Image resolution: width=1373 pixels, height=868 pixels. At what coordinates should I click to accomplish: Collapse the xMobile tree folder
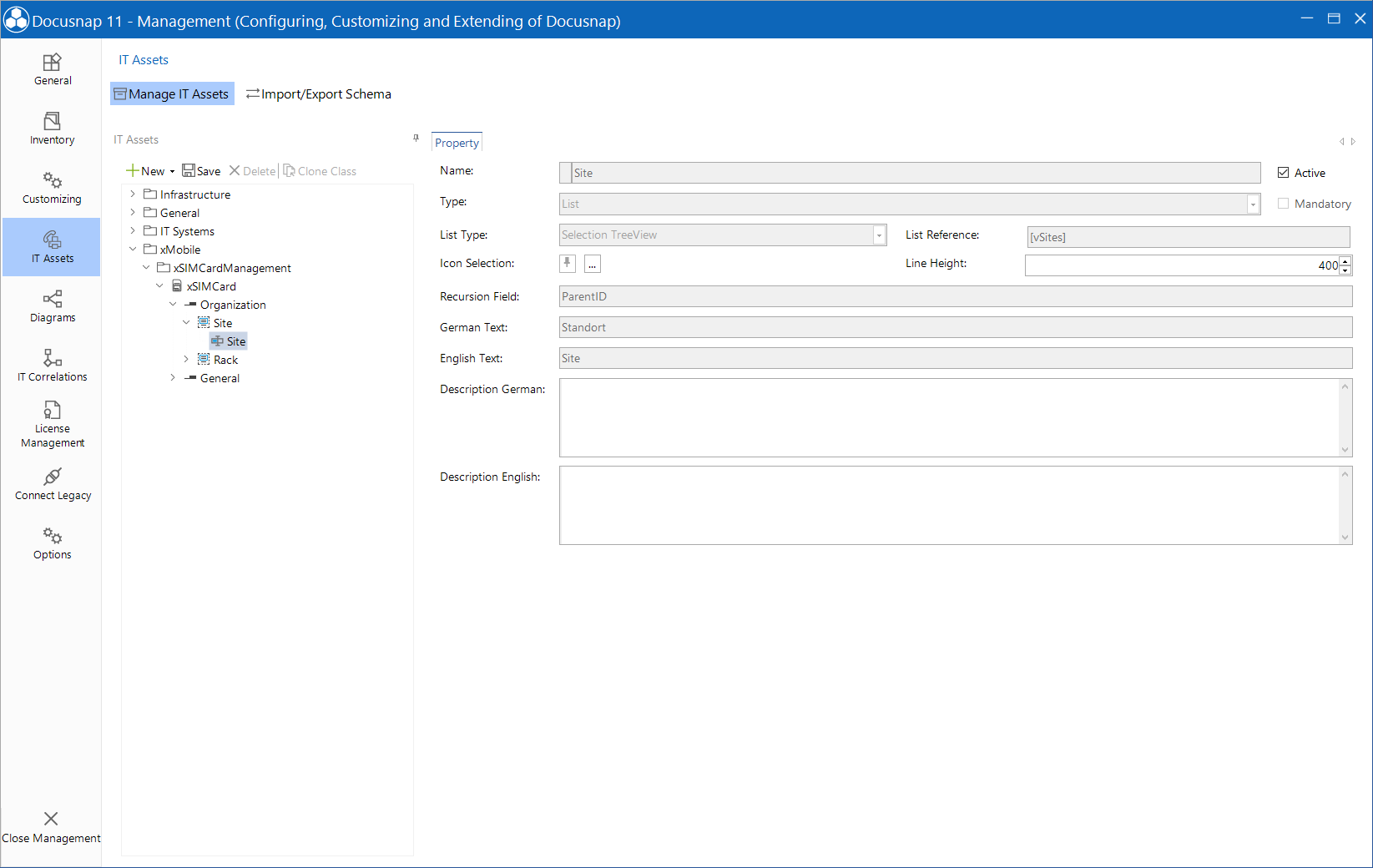click(x=133, y=250)
